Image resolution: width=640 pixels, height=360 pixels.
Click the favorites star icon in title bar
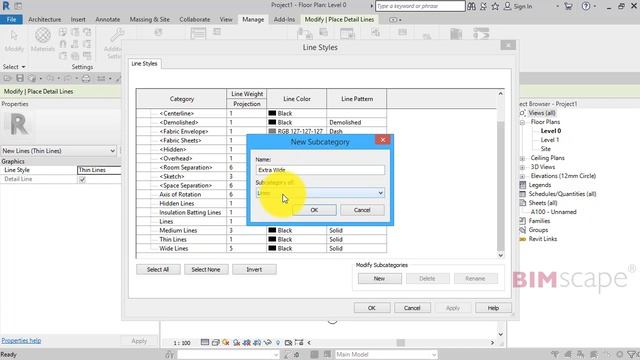coord(495,6)
